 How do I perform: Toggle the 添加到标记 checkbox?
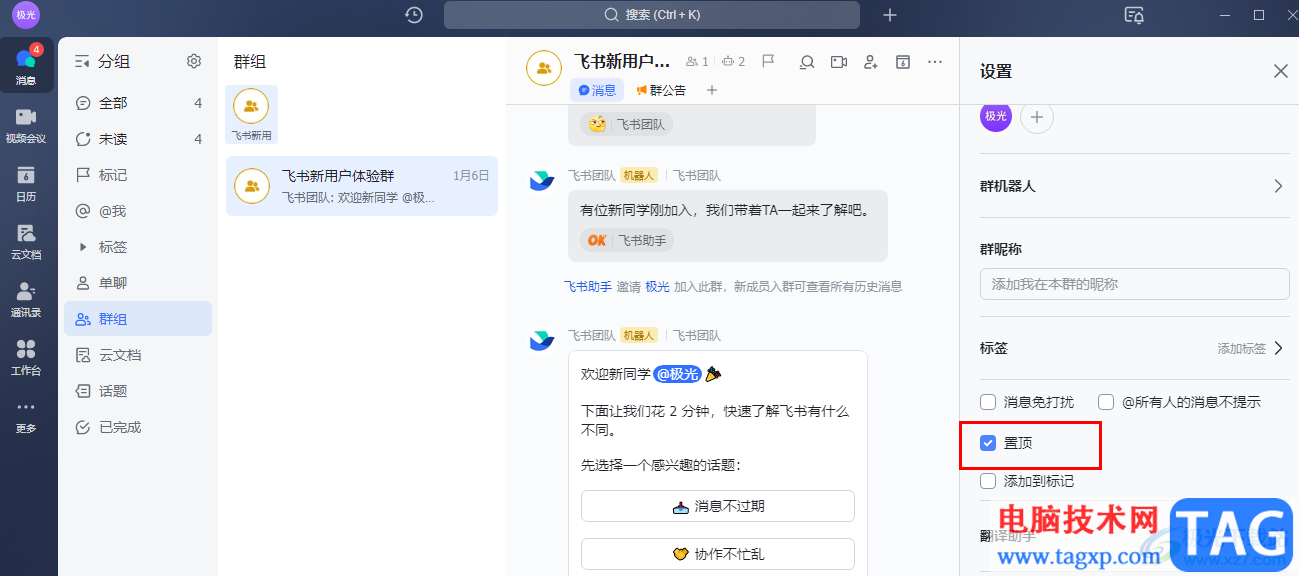click(x=988, y=481)
